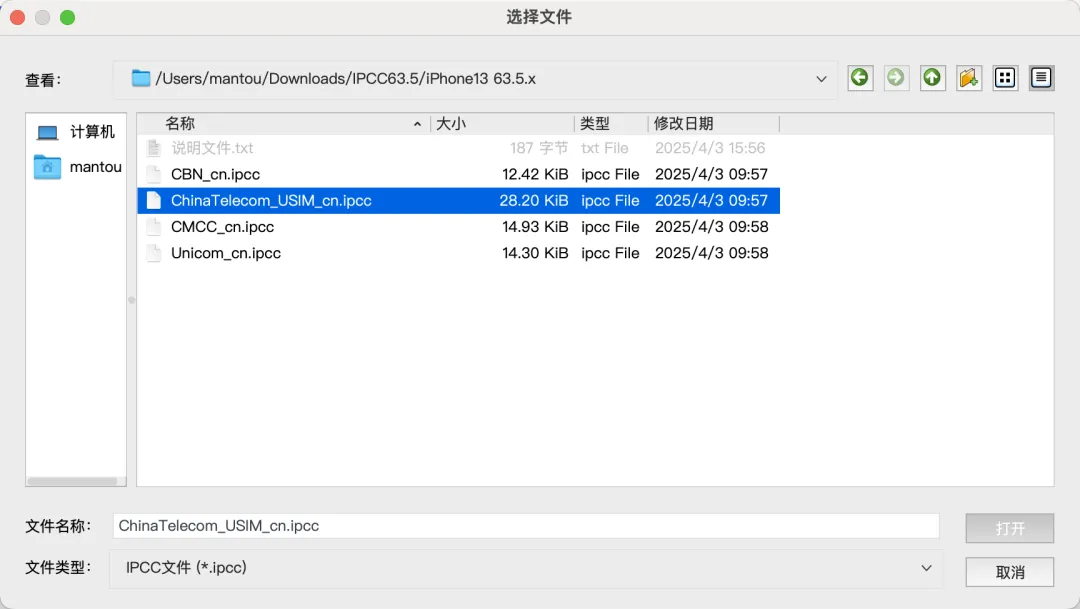This screenshot has height=609, width=1080.
Task: Click the ChinaTelecom_USIM_cn.ipcc file row
Action: (271, 201)
